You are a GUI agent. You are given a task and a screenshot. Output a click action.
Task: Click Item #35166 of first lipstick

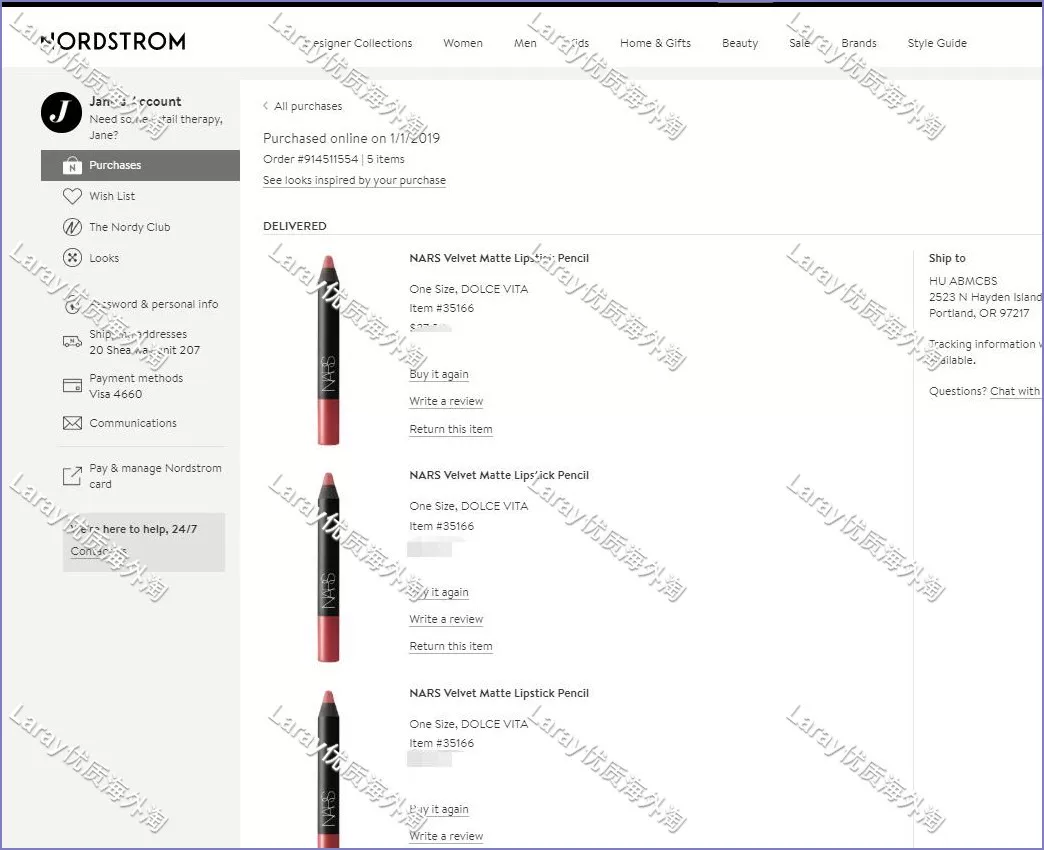441,308
